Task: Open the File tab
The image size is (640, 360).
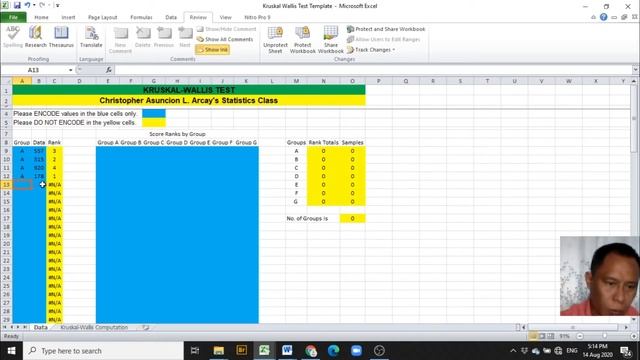Action: [x=13, y=17]
